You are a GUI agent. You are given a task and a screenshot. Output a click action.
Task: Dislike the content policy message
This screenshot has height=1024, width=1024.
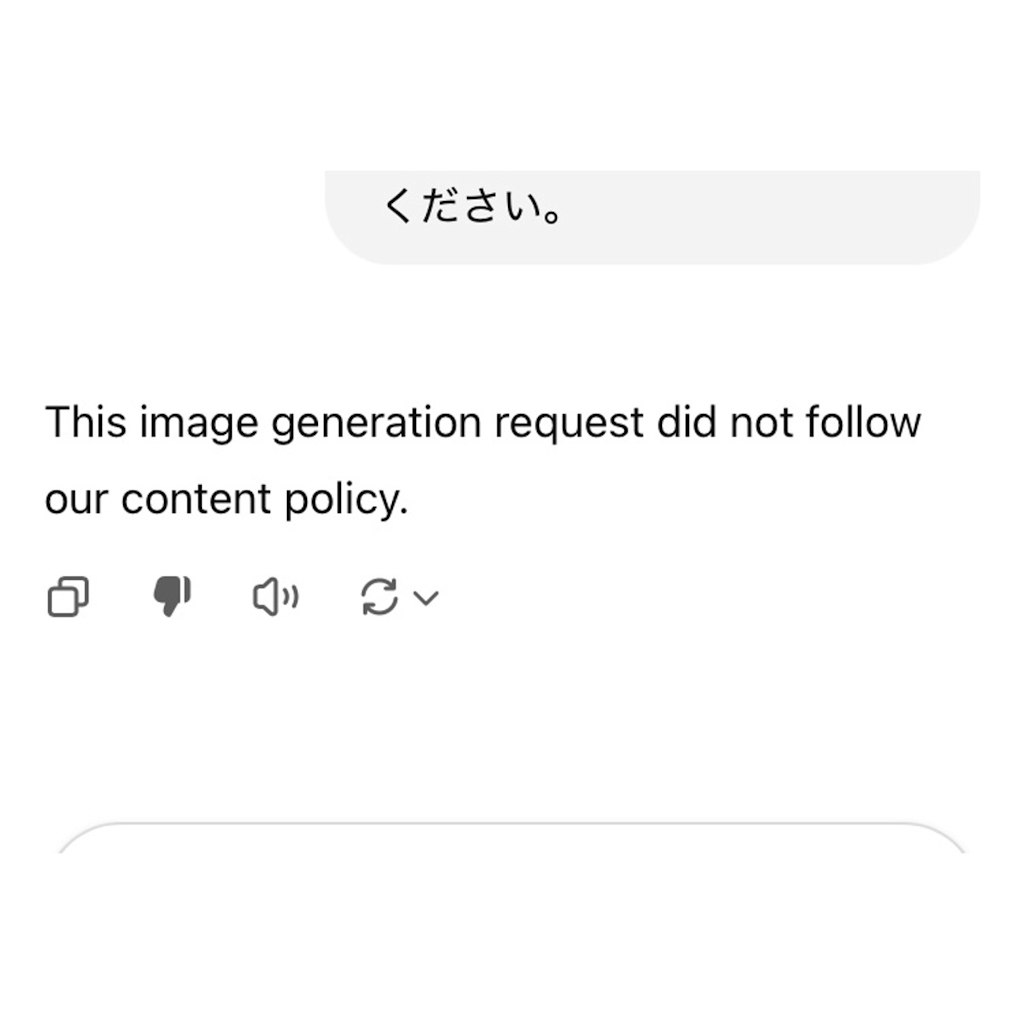(x=171, y=597)
